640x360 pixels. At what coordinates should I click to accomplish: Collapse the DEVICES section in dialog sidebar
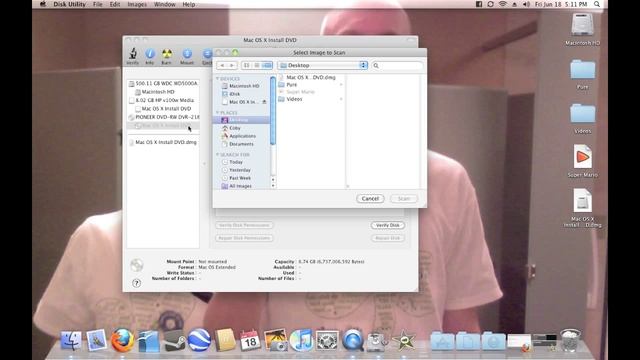[218, 78]
